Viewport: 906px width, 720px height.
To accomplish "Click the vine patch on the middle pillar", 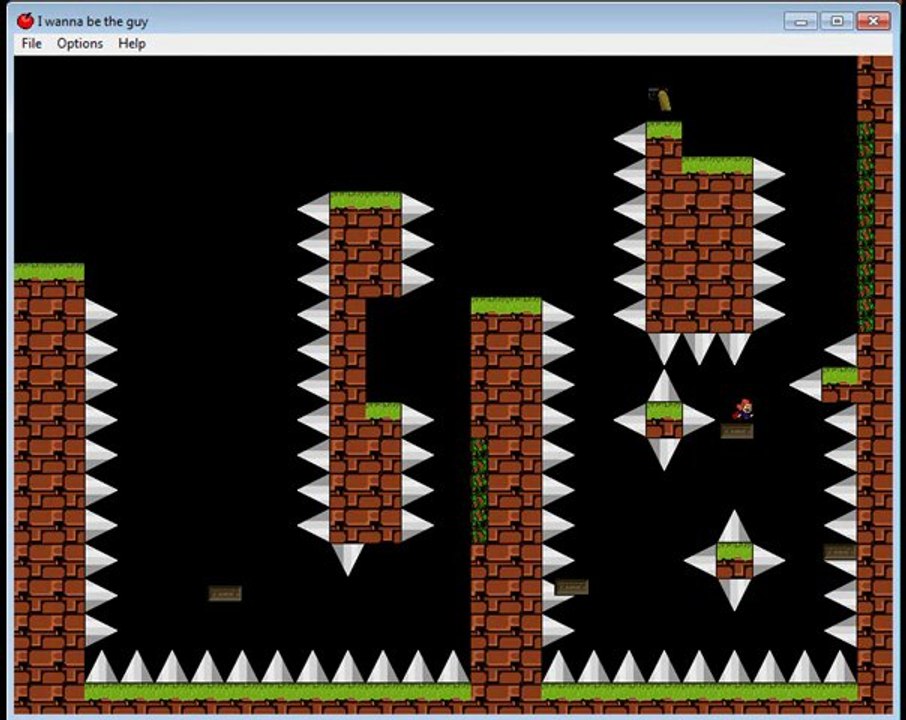I will [479, 491].
